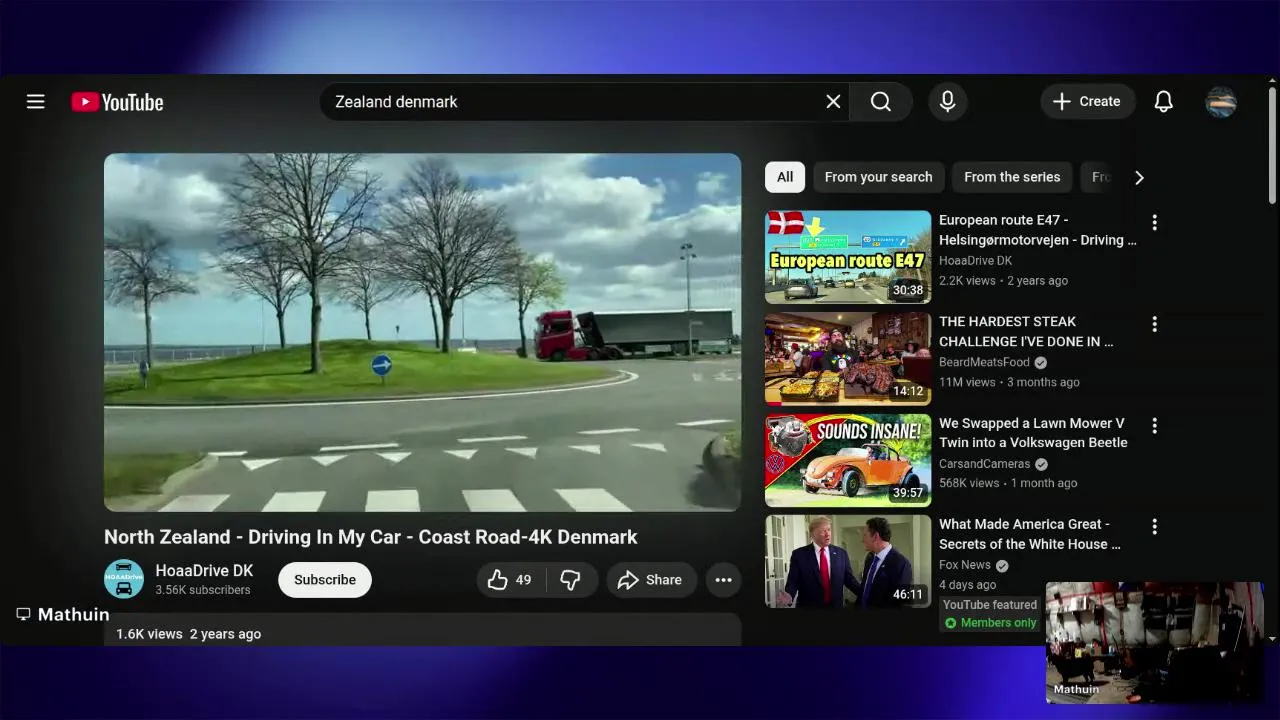Go to YouTube home via logo
The height and width of the screenshot is (720, 1280).
tap(117, 102)
